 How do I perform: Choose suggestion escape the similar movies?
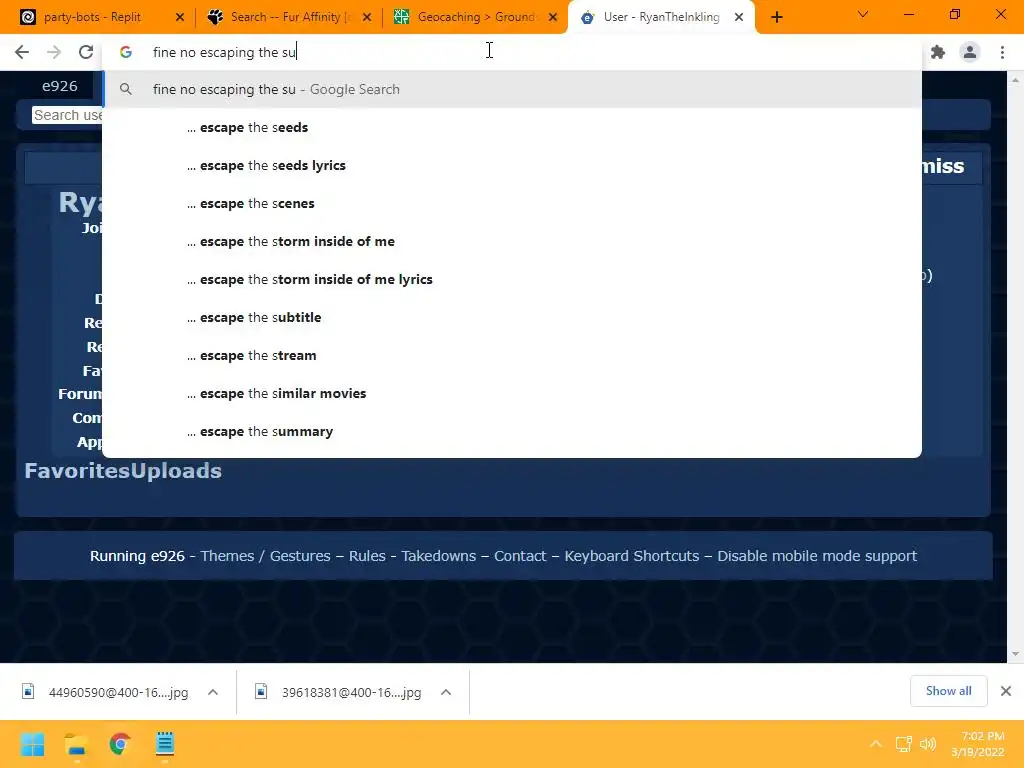point(512,394)
